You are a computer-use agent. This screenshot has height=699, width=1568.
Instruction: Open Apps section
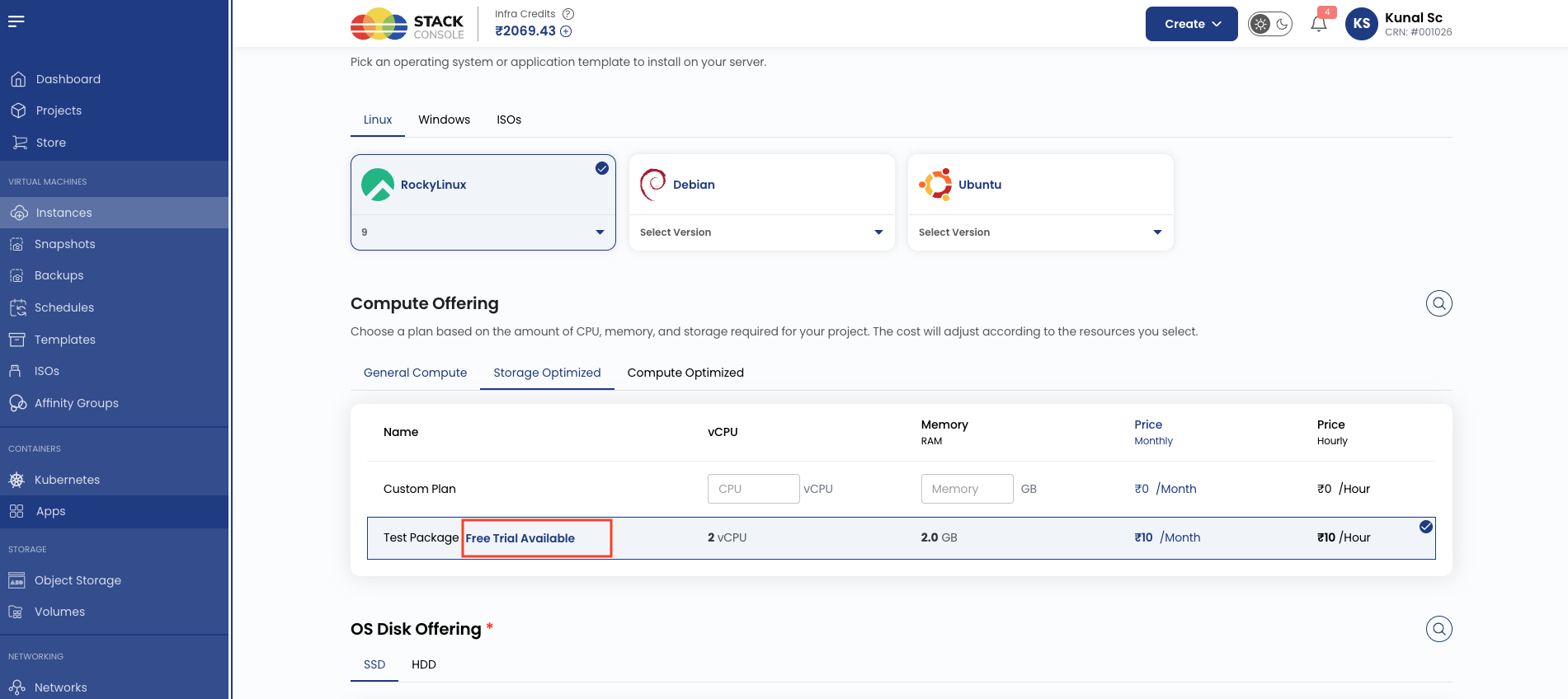click(114, 511)
